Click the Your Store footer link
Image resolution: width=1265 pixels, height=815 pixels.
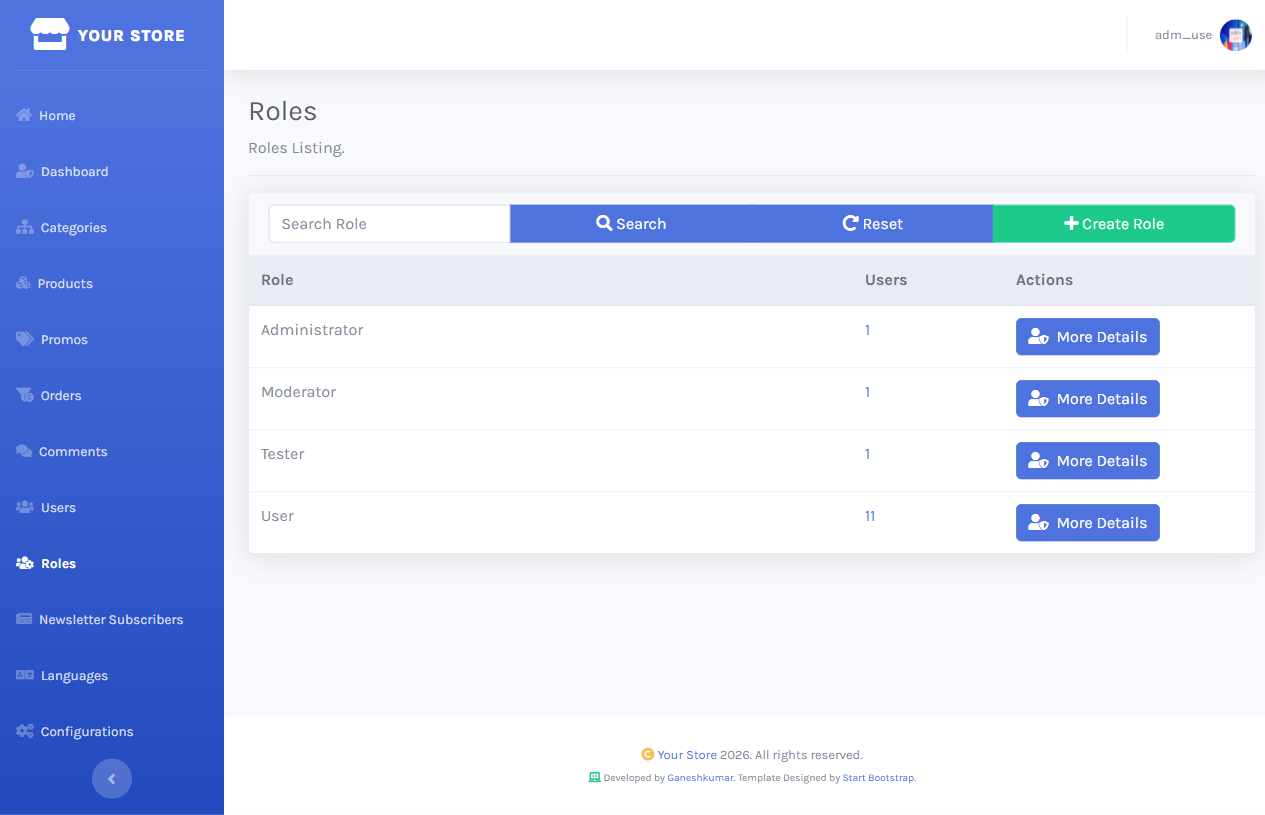pyautogui.click(x=687, y=755)
